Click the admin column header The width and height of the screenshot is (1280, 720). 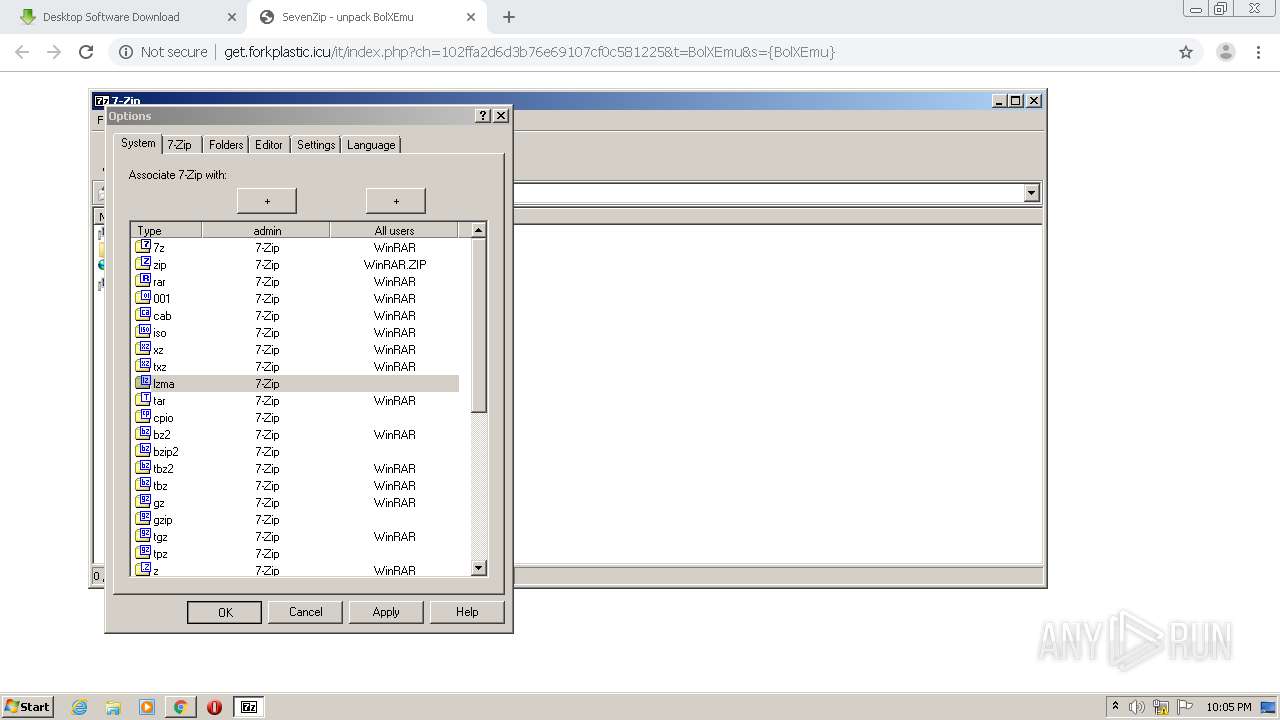tap(266, 230)
